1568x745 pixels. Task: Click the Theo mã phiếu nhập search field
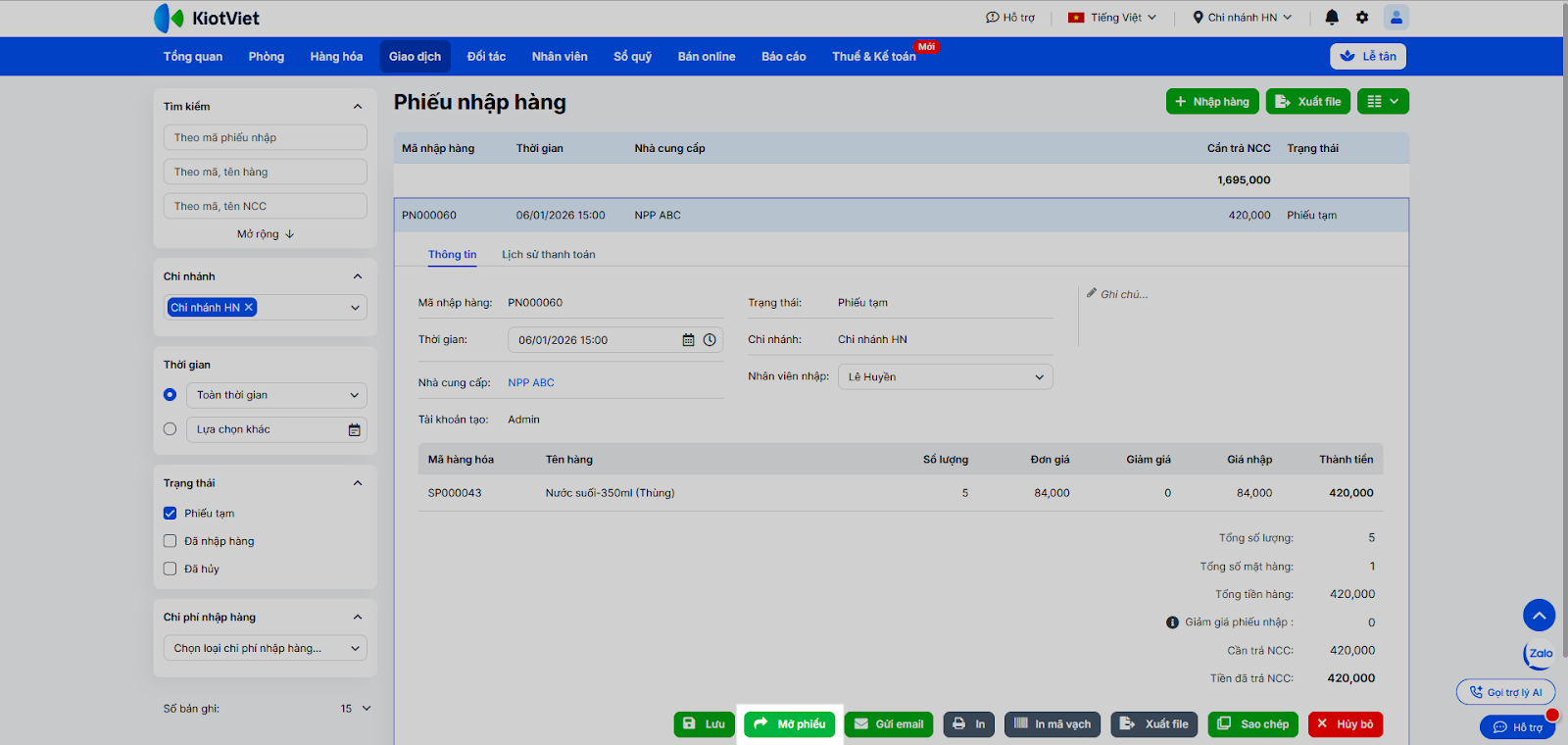[266, 137]
